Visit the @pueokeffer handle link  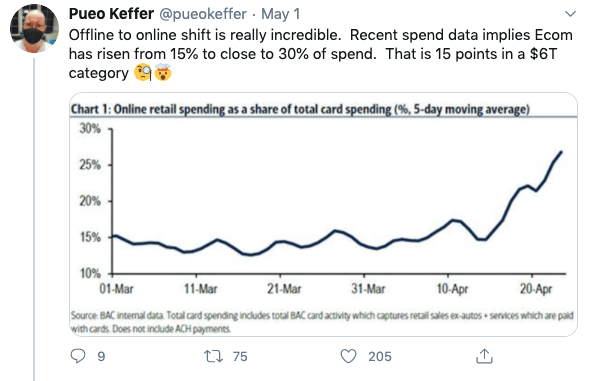pyautogui.click(x=203, y=14)
